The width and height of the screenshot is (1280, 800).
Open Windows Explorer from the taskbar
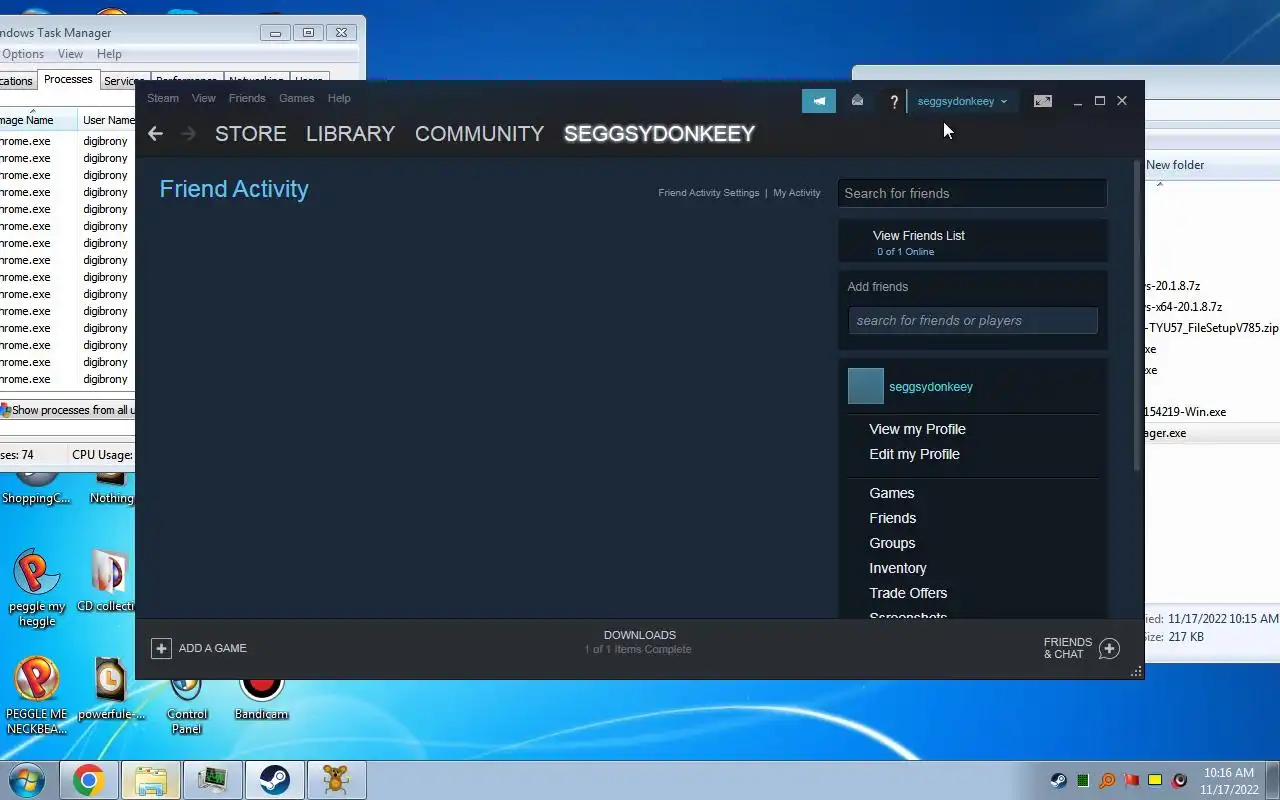150,780
